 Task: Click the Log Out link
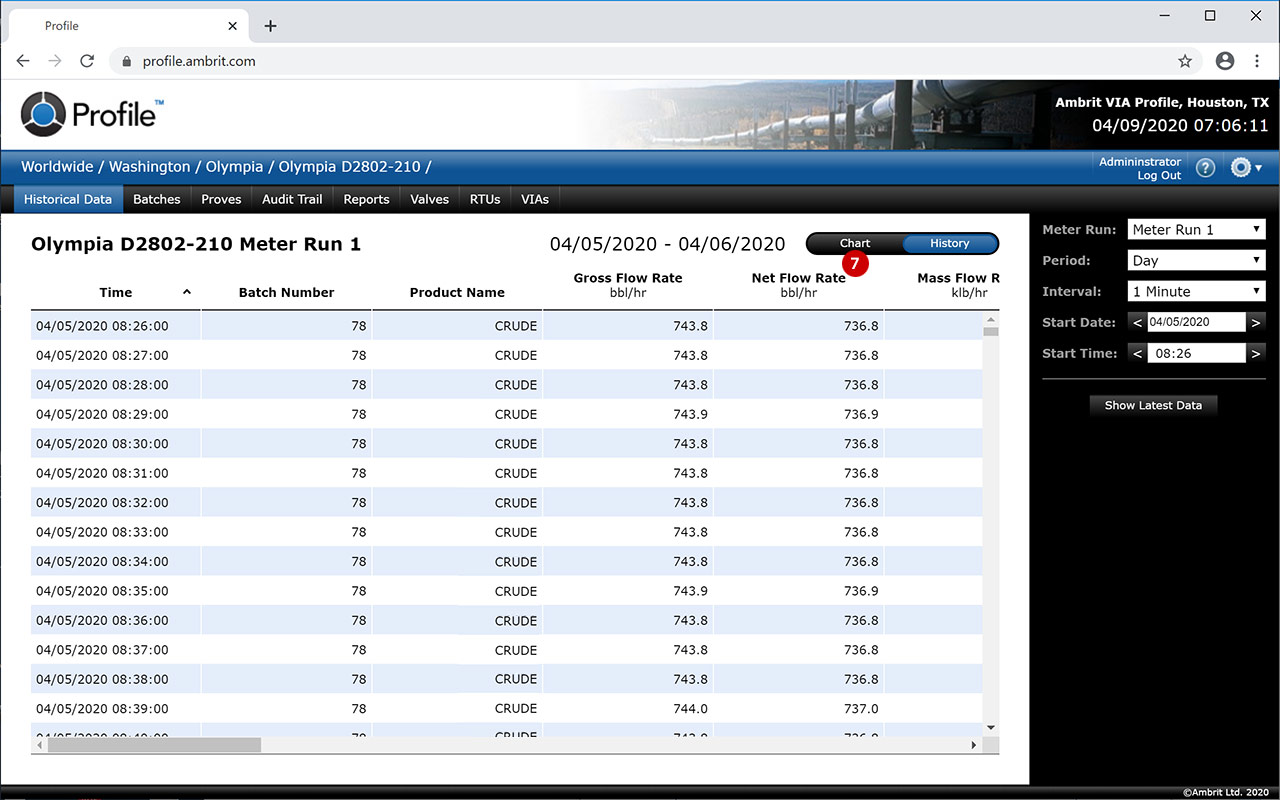[x=1158, y=176]
